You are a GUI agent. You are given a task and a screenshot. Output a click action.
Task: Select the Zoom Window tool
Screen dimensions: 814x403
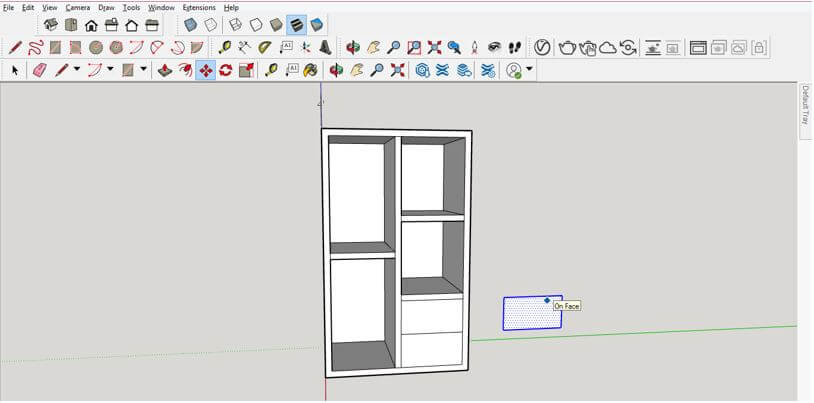tap(414, 48)
